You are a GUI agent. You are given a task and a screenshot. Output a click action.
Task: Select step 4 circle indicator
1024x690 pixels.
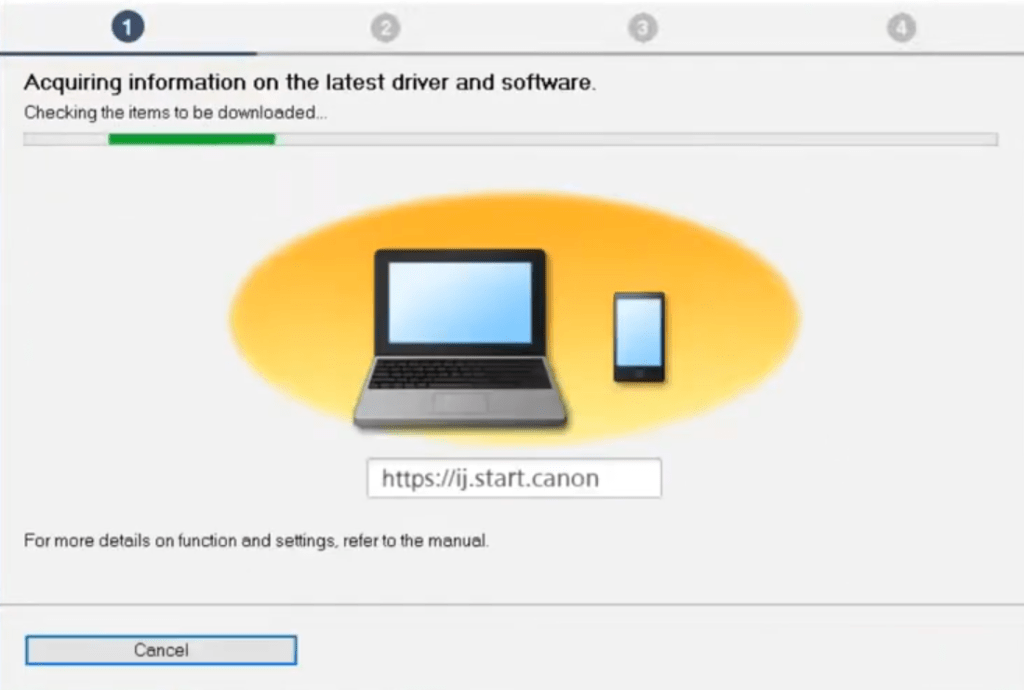coord(901,28)
